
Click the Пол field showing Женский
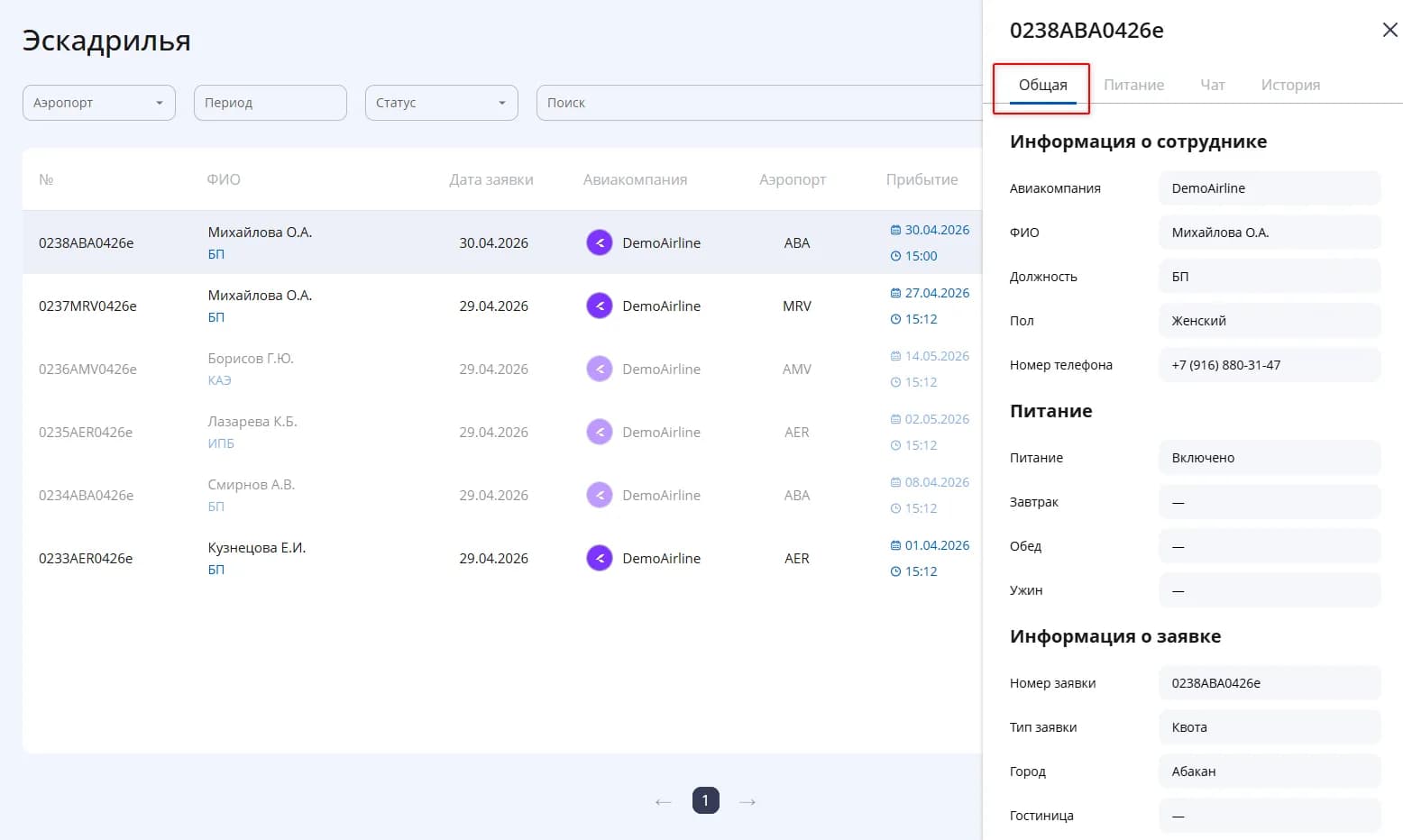coord(1270,321)
